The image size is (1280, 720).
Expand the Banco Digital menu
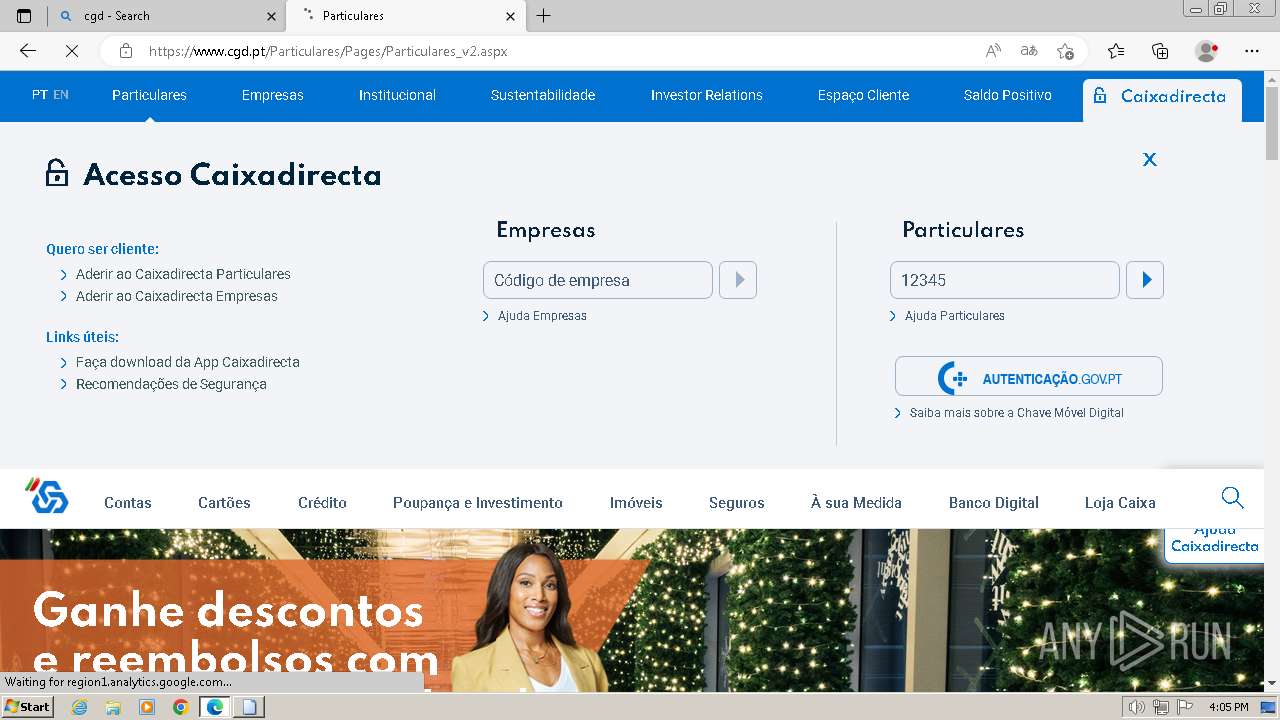[x=994, y=503]
